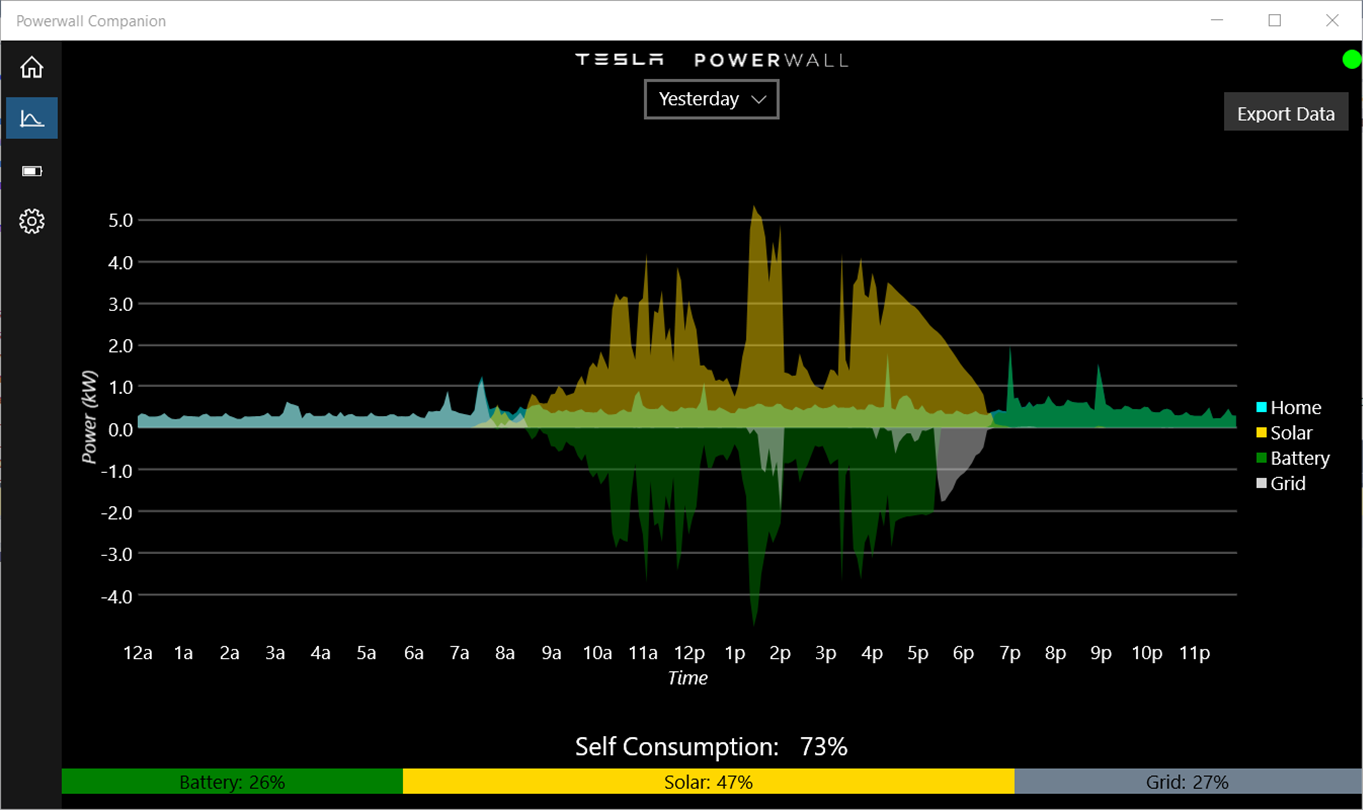Click the 5.0 power axis label

(120, 220)
